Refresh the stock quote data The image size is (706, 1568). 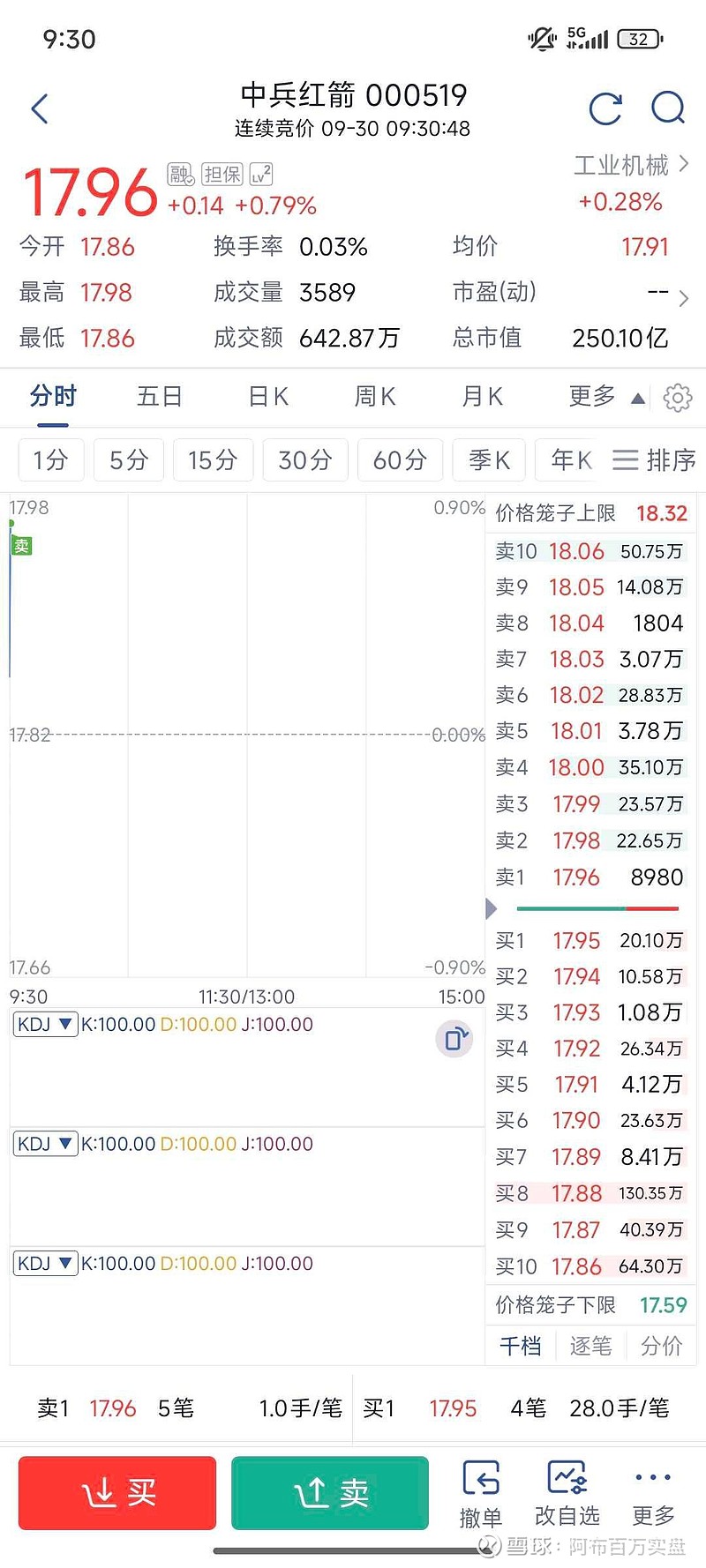pos(605,109)
